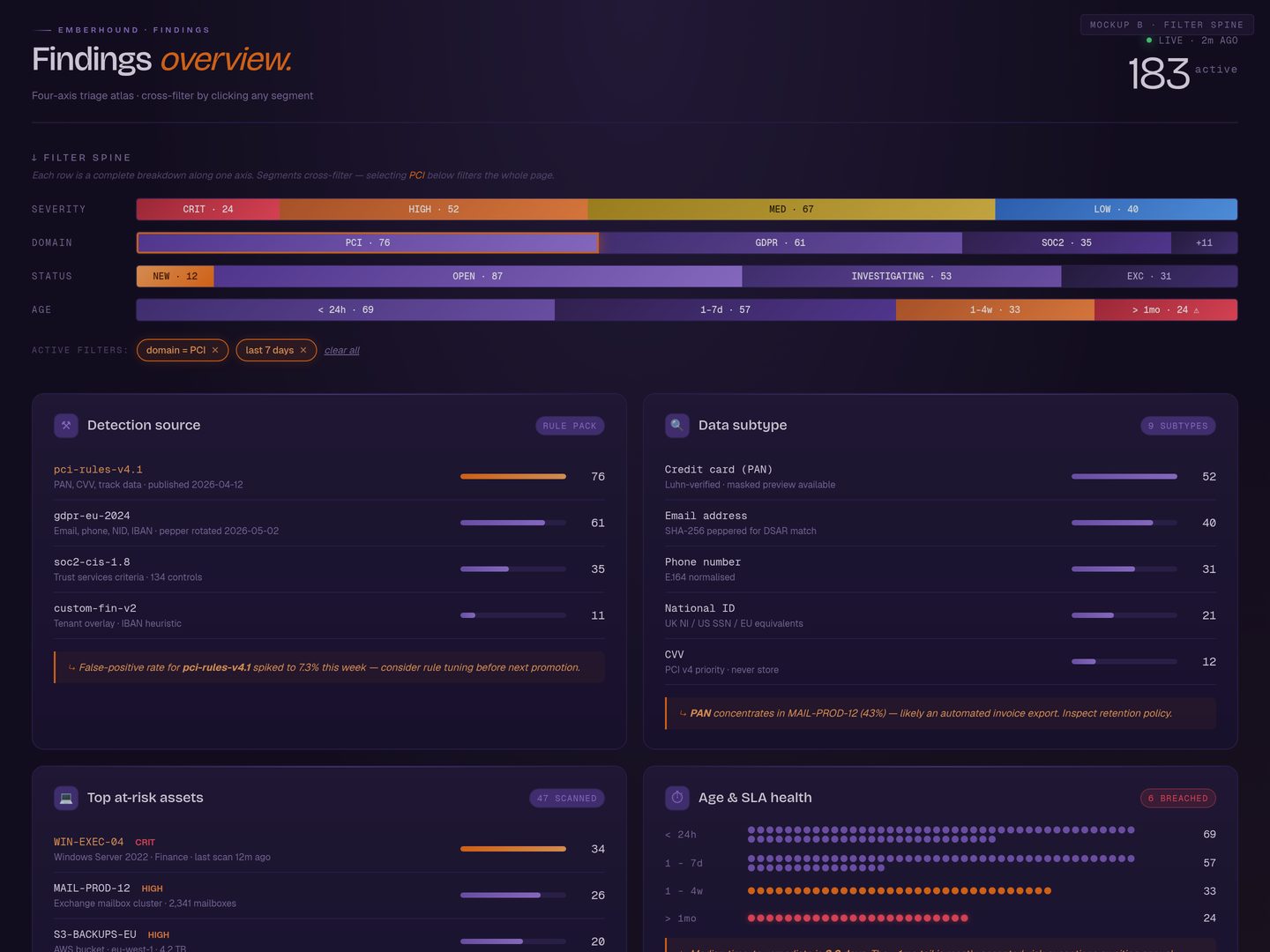1270x952 pixels.
Task: Click the Age & SLA health clock icon
Action: tap(677, 798)
